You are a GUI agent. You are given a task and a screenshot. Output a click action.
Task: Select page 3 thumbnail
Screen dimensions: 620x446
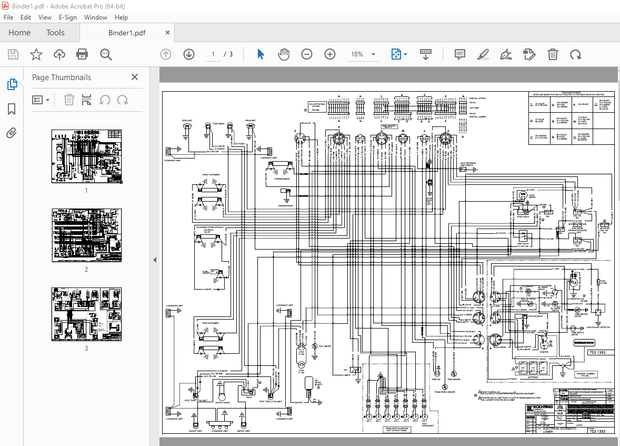coord(87,314)
